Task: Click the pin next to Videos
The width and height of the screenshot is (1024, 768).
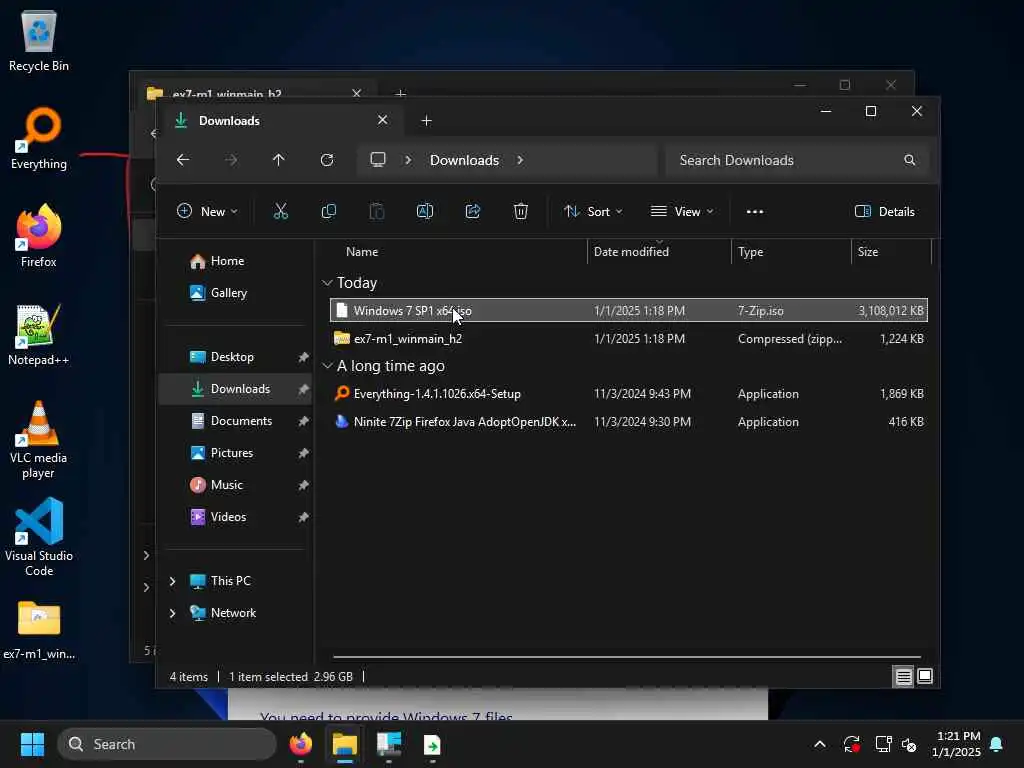Action: [x=303, y=517]
